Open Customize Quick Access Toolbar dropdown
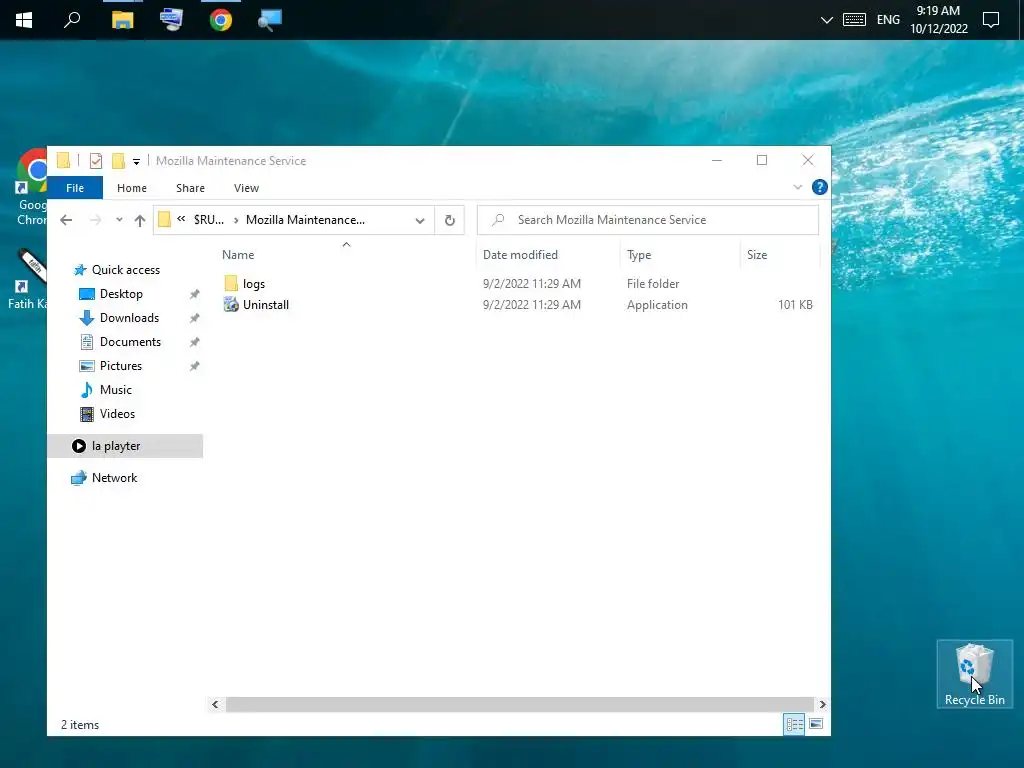Screen dimensions: 1024x768 click(136, 161)
